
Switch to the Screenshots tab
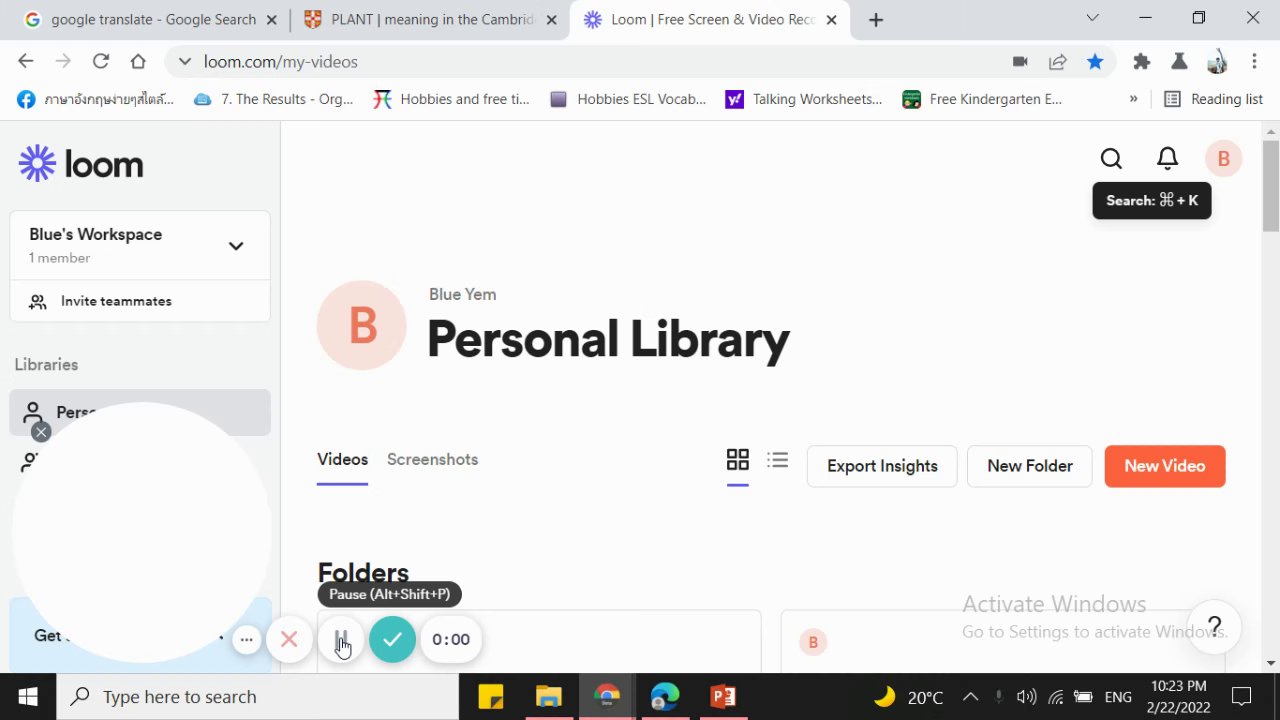point(432,460)
